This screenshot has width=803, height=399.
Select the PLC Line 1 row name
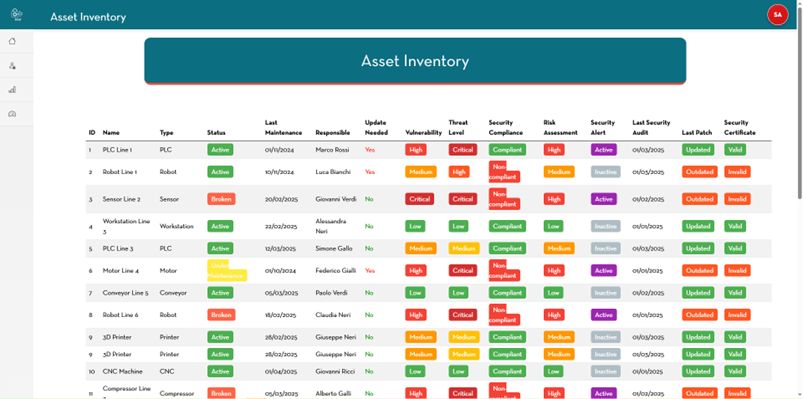tap(117, 150)
